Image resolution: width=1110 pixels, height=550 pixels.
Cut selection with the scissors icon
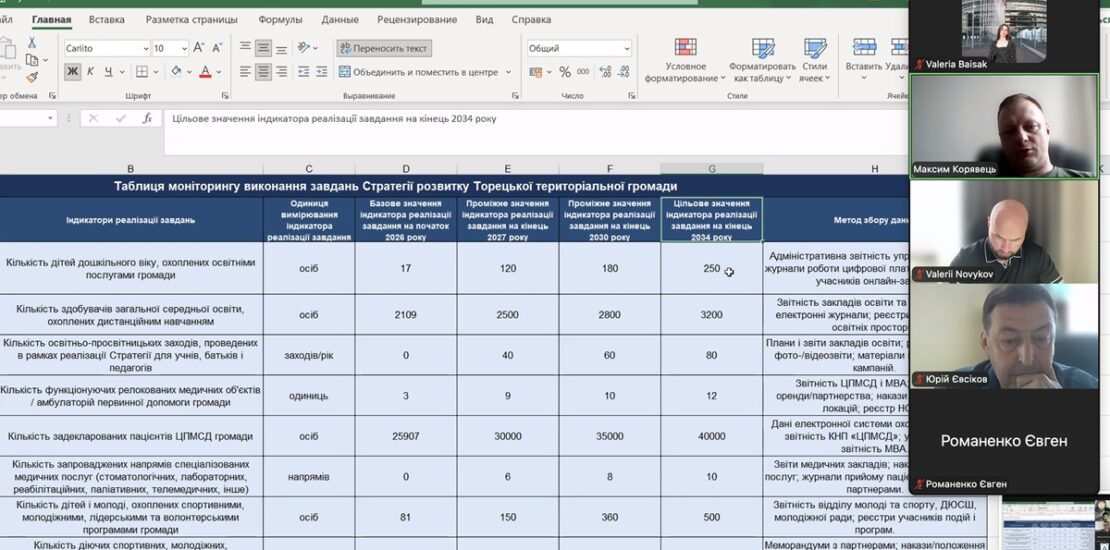pos(32,43)
